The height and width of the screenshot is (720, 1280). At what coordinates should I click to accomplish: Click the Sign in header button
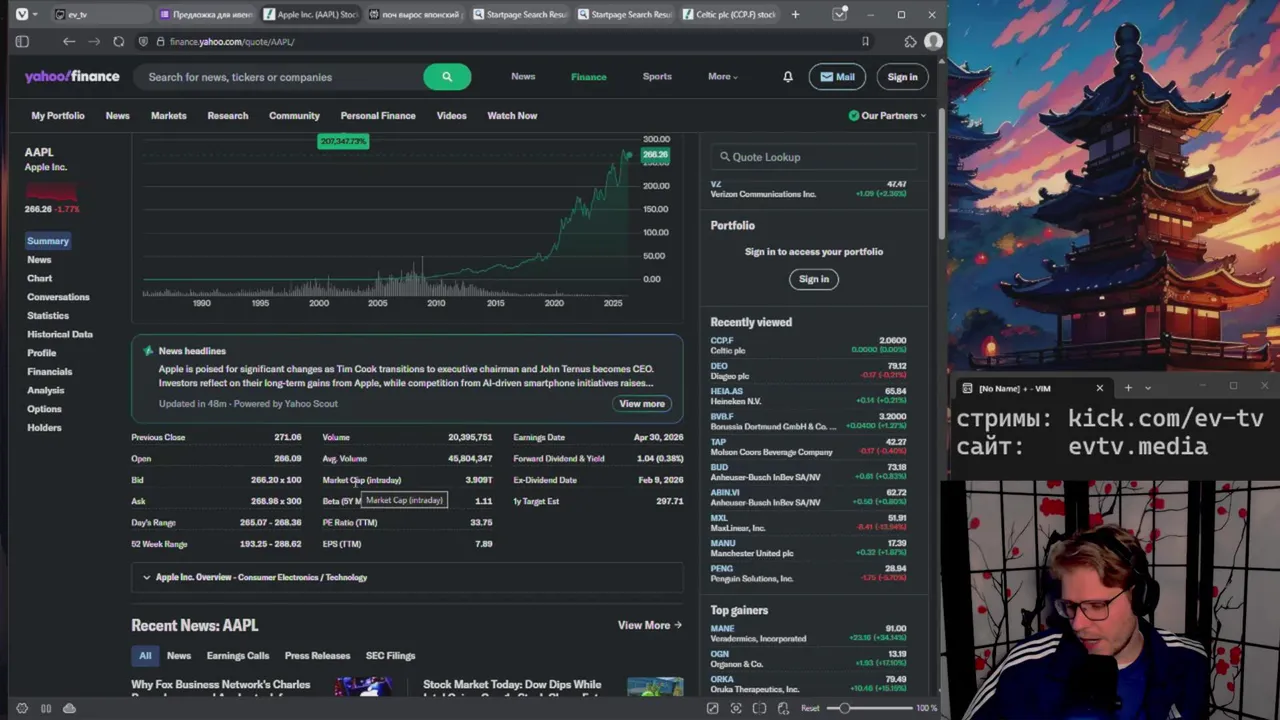pyautogui.click(x=902, y=77)
